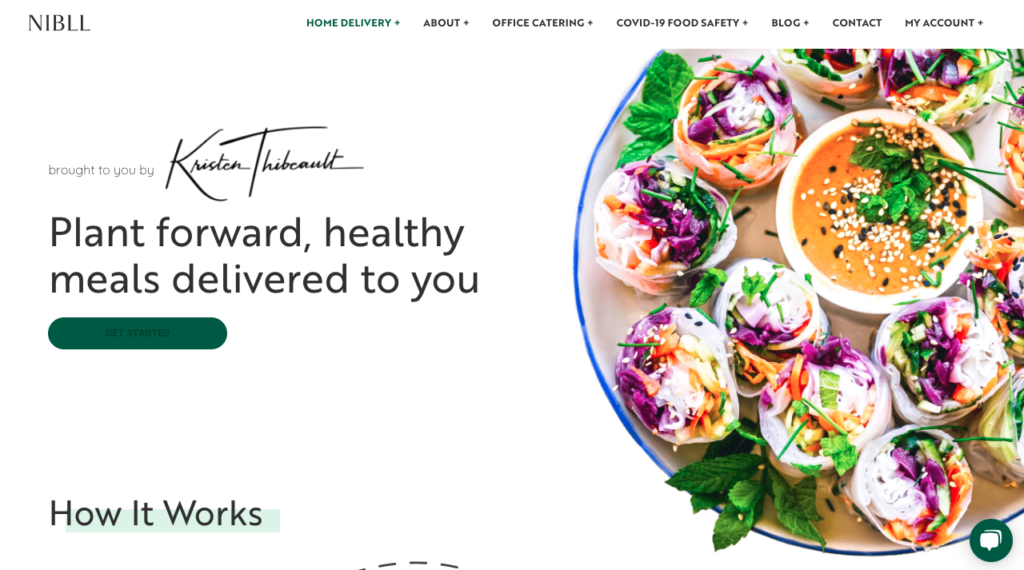Click the Plant forward healthy meals headline
This screenshot has width=1024, height=570.
264,256
